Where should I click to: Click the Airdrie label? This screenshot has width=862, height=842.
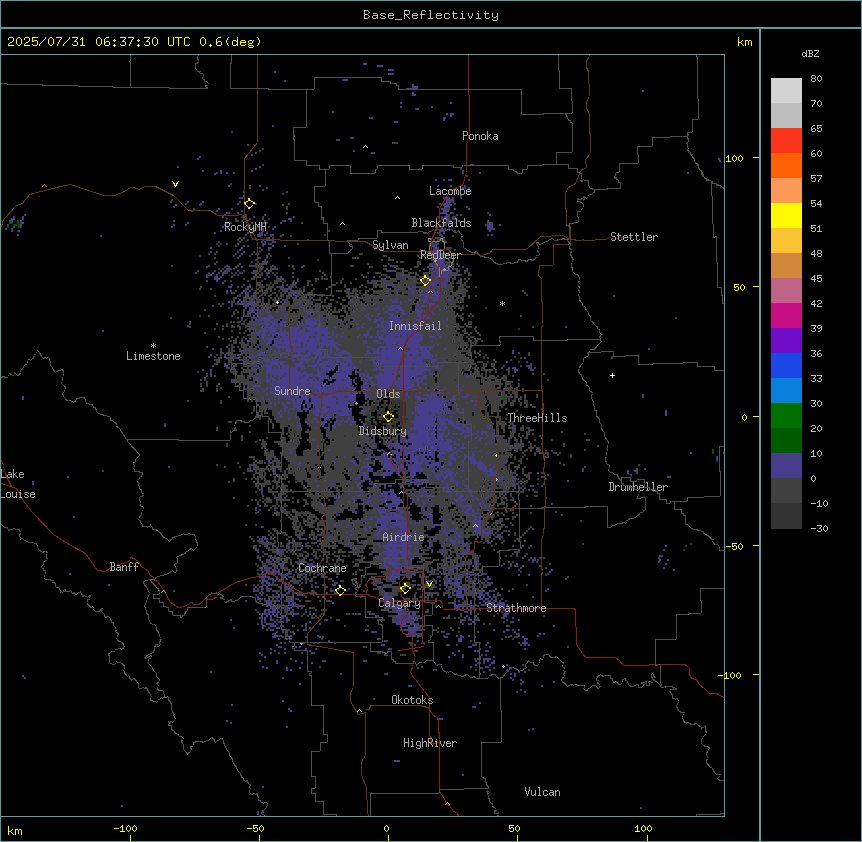[x=404, y=537]
